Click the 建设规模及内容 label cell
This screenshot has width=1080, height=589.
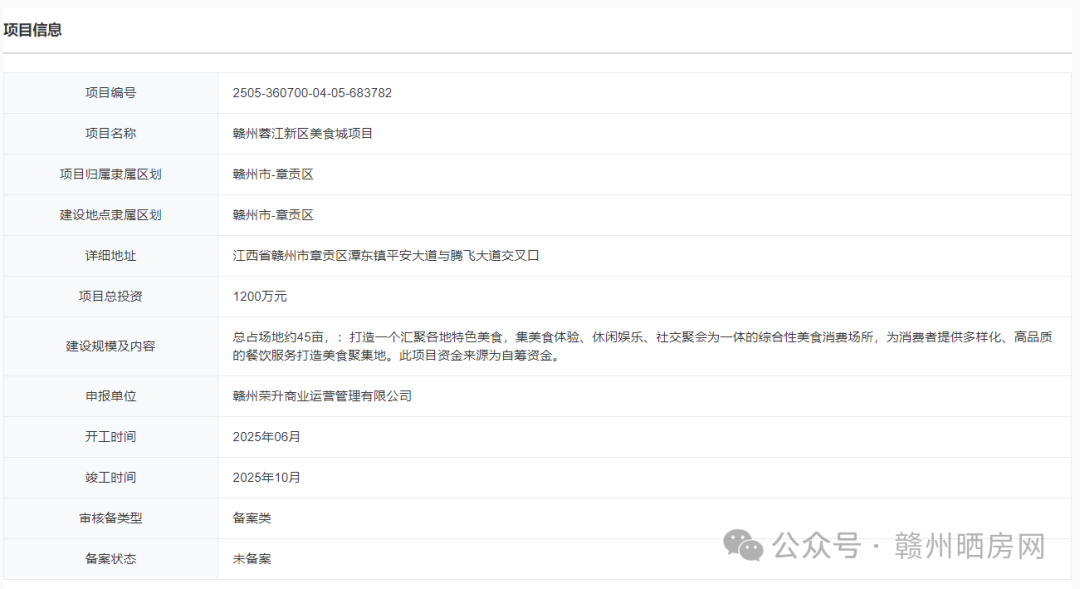[110, 346]
